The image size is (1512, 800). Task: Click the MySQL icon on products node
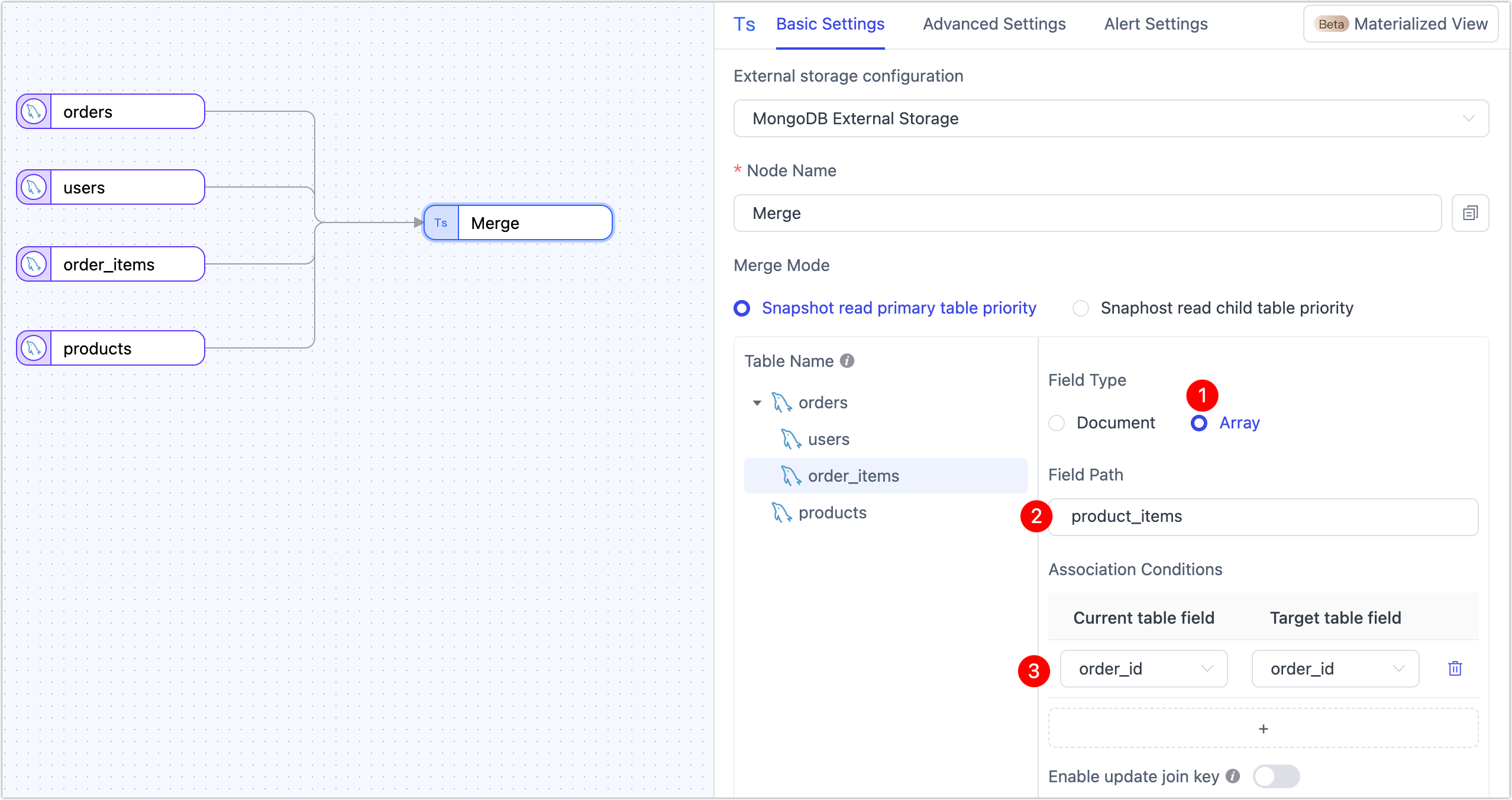(x=34, y=348)
